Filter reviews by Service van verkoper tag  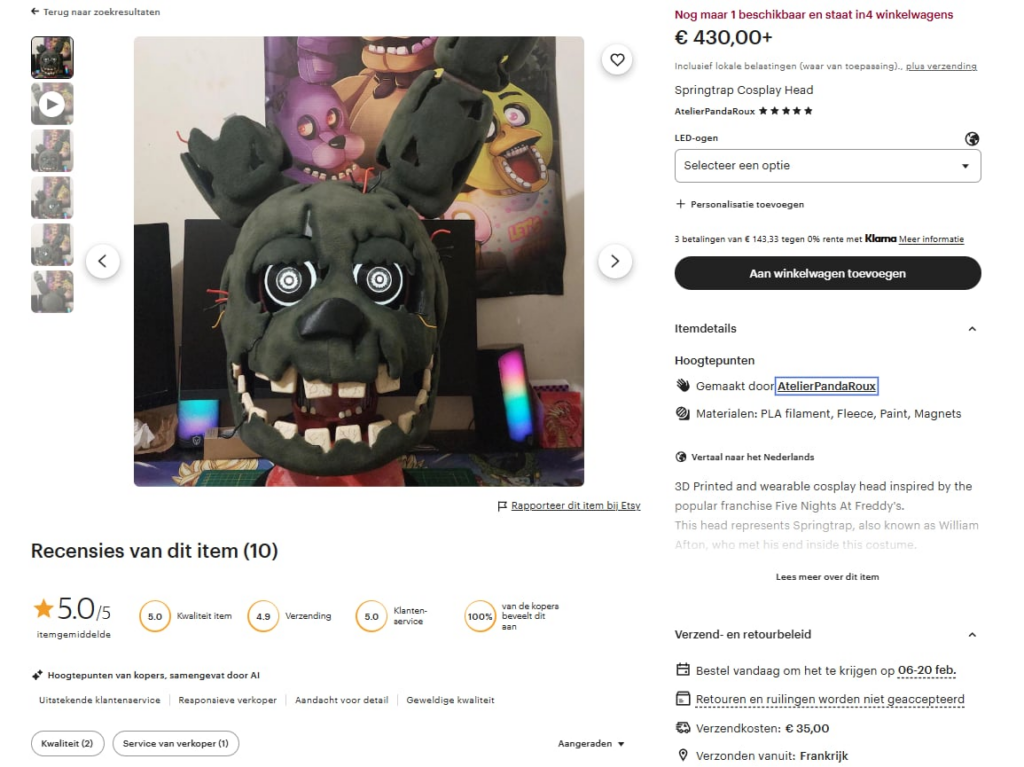176,743
